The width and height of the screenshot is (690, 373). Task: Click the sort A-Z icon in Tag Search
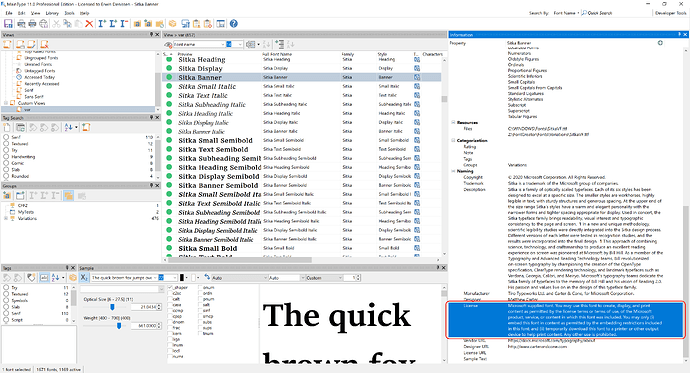(x=68, y=128)
